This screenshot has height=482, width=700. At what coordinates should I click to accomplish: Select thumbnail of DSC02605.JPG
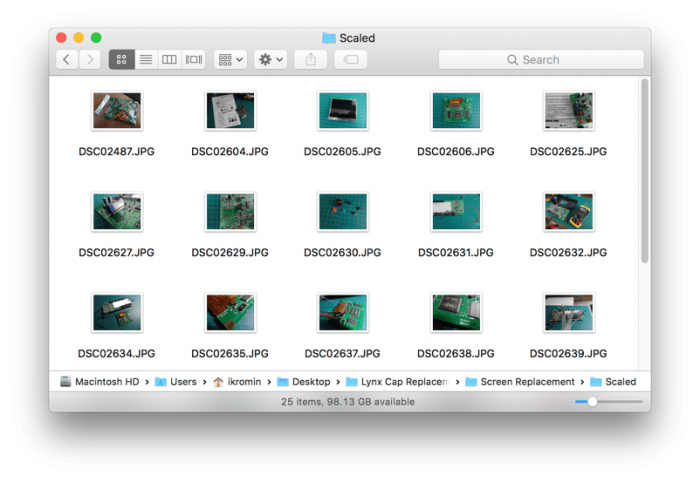tap(343, 111)
